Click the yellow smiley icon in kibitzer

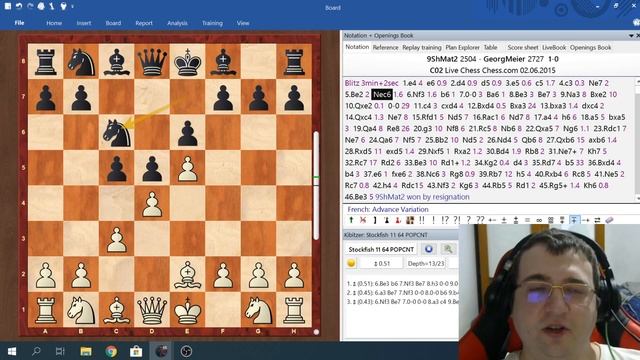pos(351,263)
